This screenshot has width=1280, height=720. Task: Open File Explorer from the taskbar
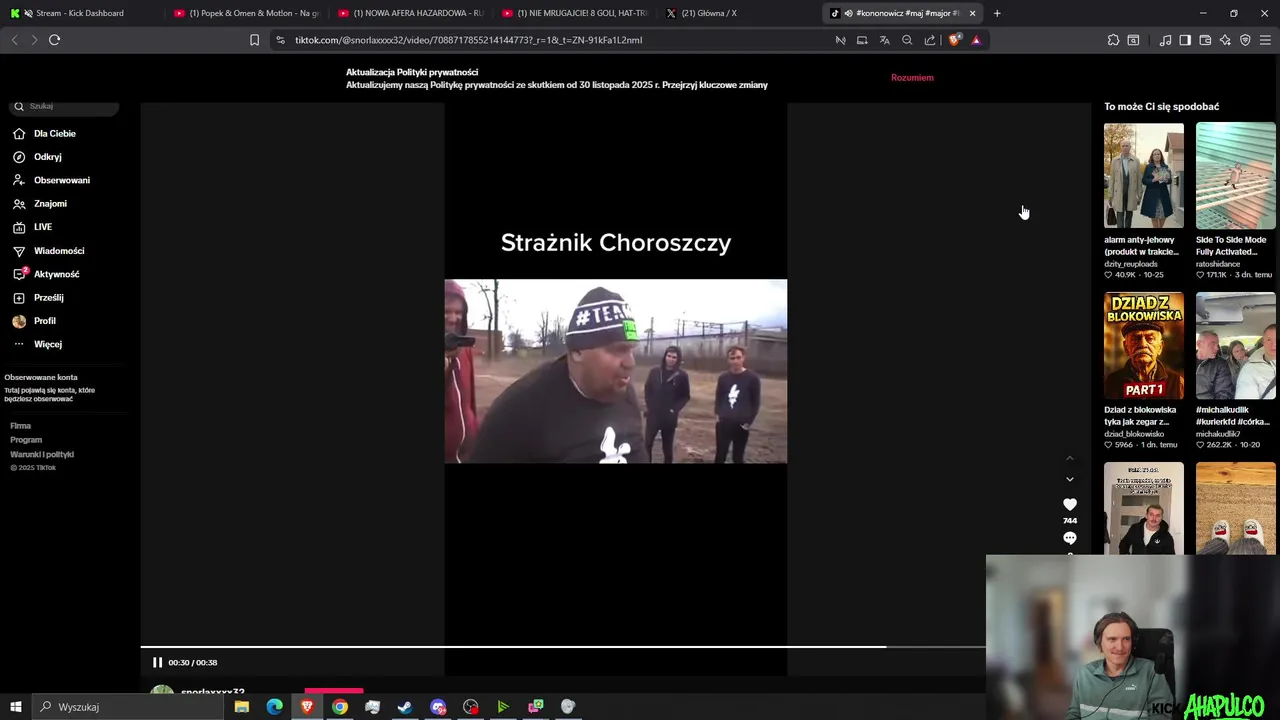coord(242,707)
